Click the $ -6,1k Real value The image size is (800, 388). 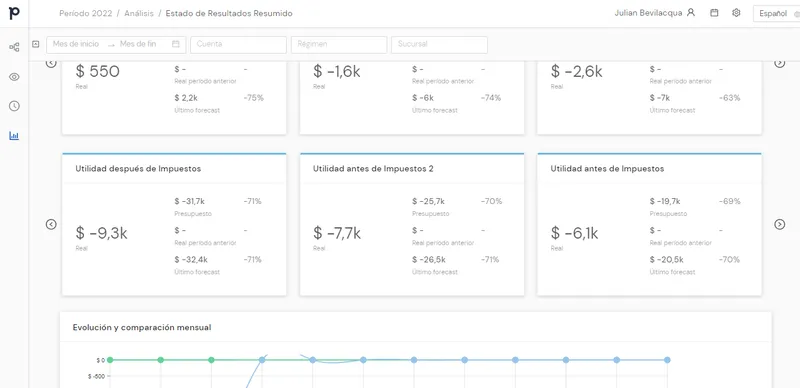coord(574,233)
